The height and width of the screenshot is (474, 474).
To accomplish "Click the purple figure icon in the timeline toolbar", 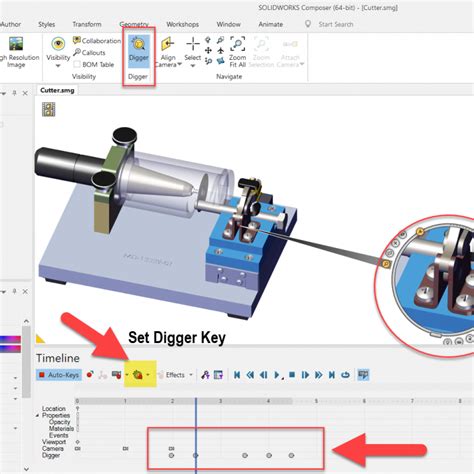I will (205, 375).
